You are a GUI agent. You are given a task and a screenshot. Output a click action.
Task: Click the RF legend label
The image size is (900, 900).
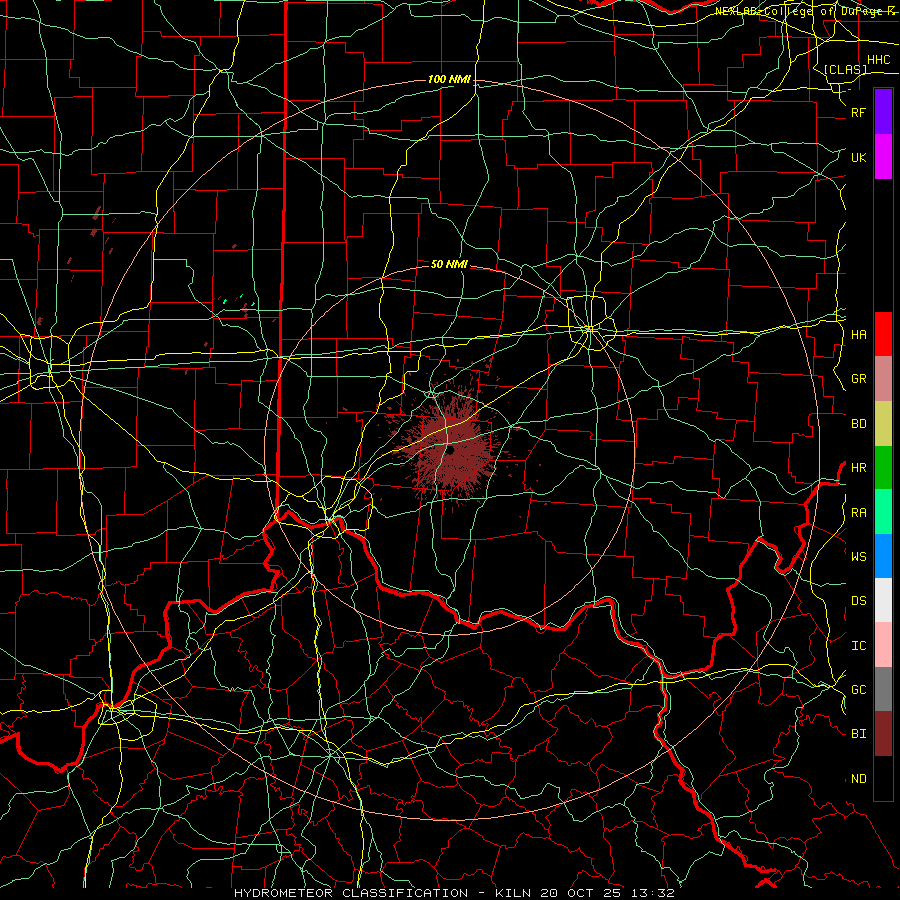click(859, 112)
